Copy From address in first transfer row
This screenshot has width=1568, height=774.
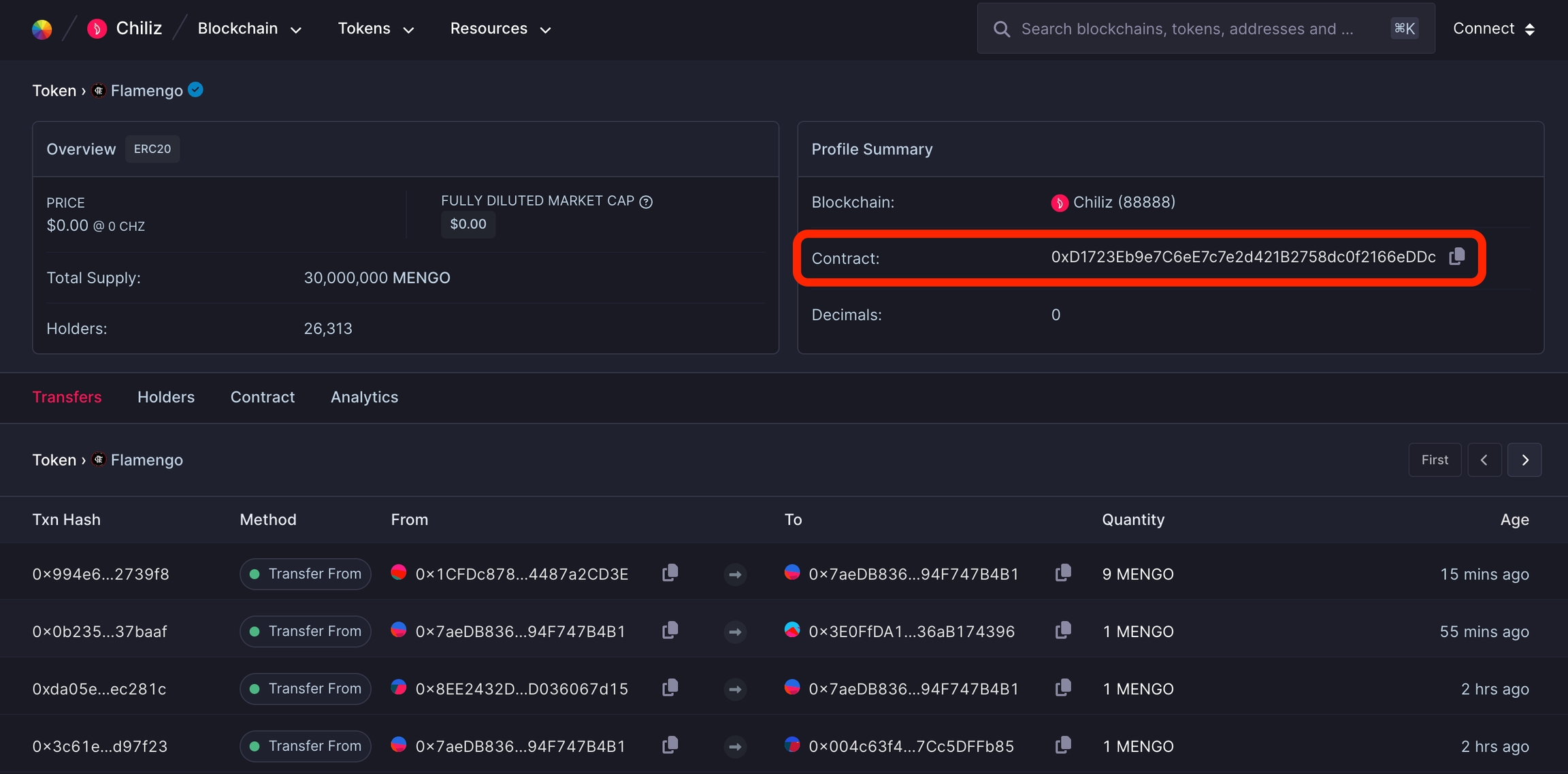click(x=670, y=573)
